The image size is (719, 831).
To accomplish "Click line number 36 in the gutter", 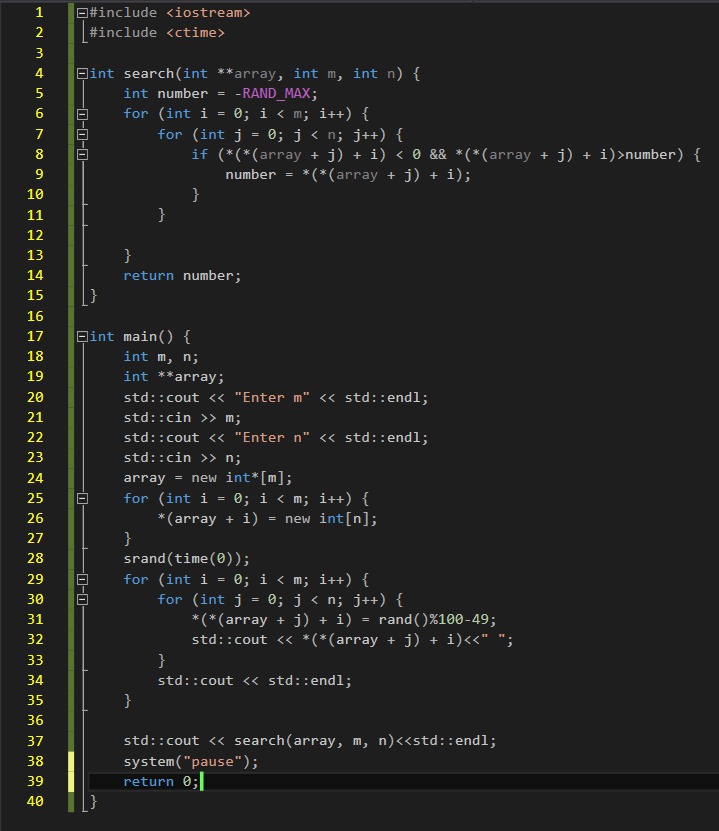I will (x=35, y=720).
